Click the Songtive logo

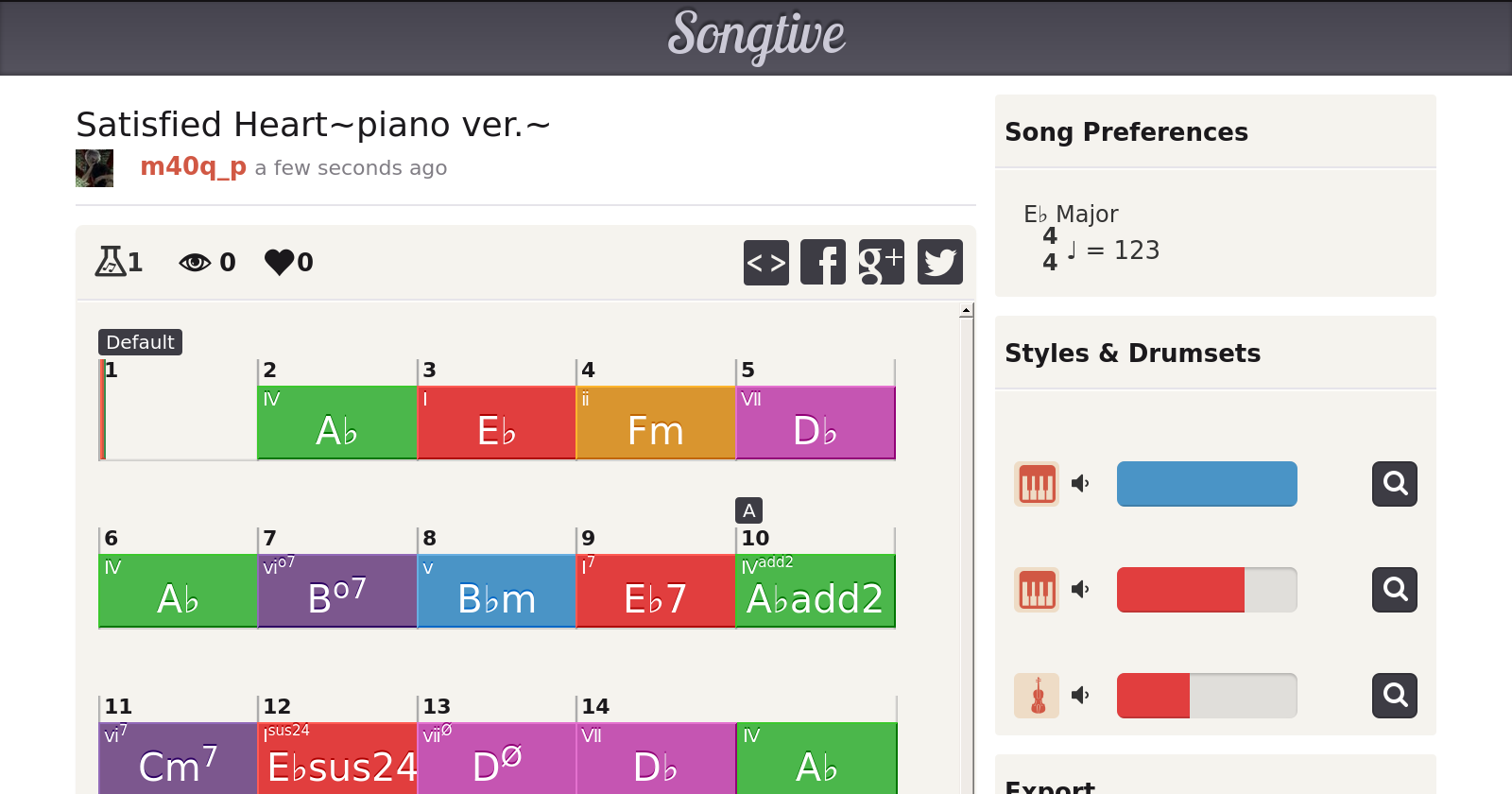[756, 36]
